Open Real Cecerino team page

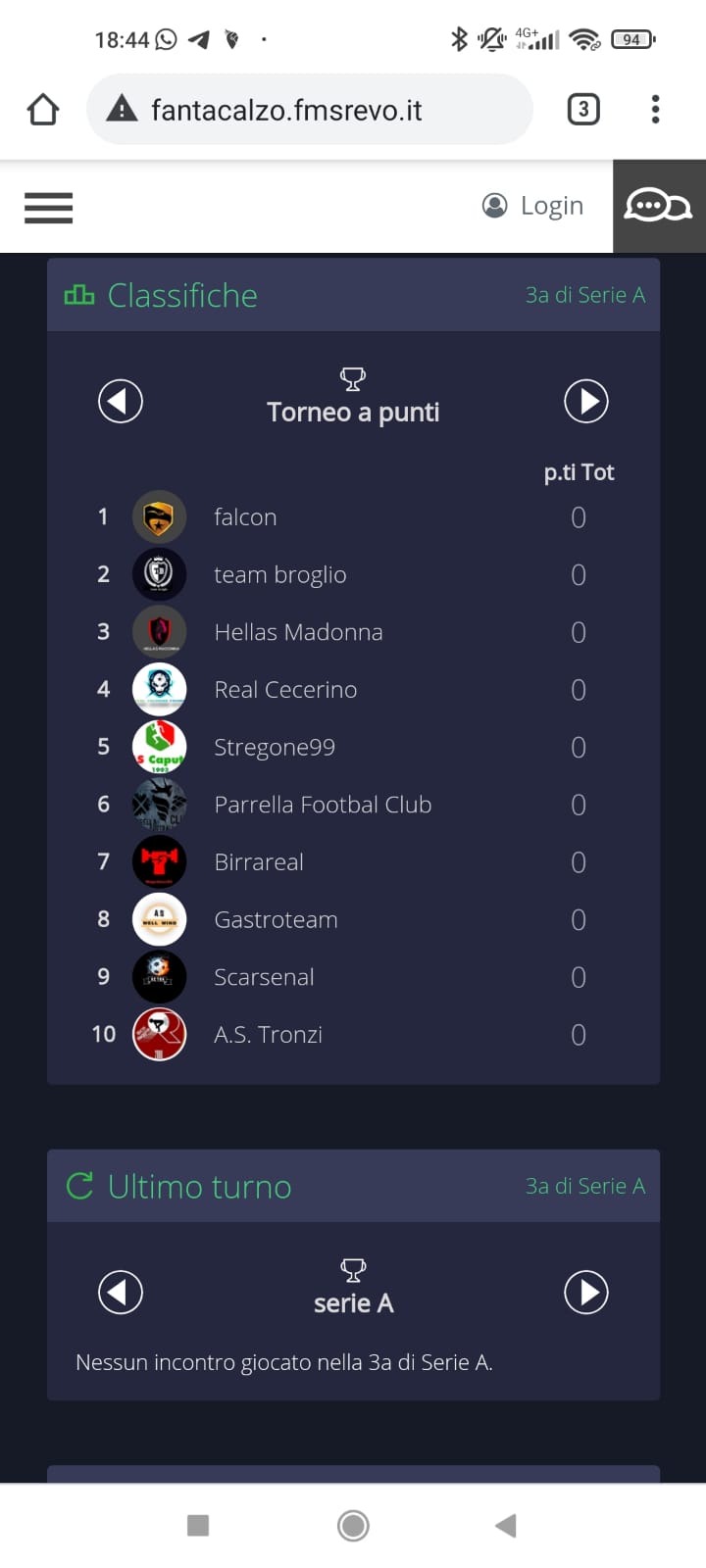(x=285, y=690)
